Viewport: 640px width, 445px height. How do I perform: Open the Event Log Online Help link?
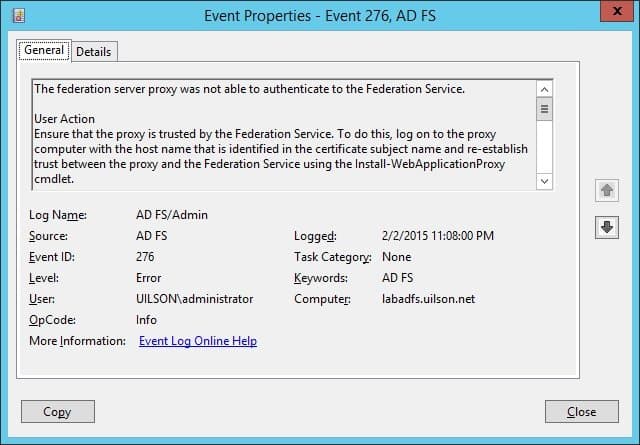[198, 341]
